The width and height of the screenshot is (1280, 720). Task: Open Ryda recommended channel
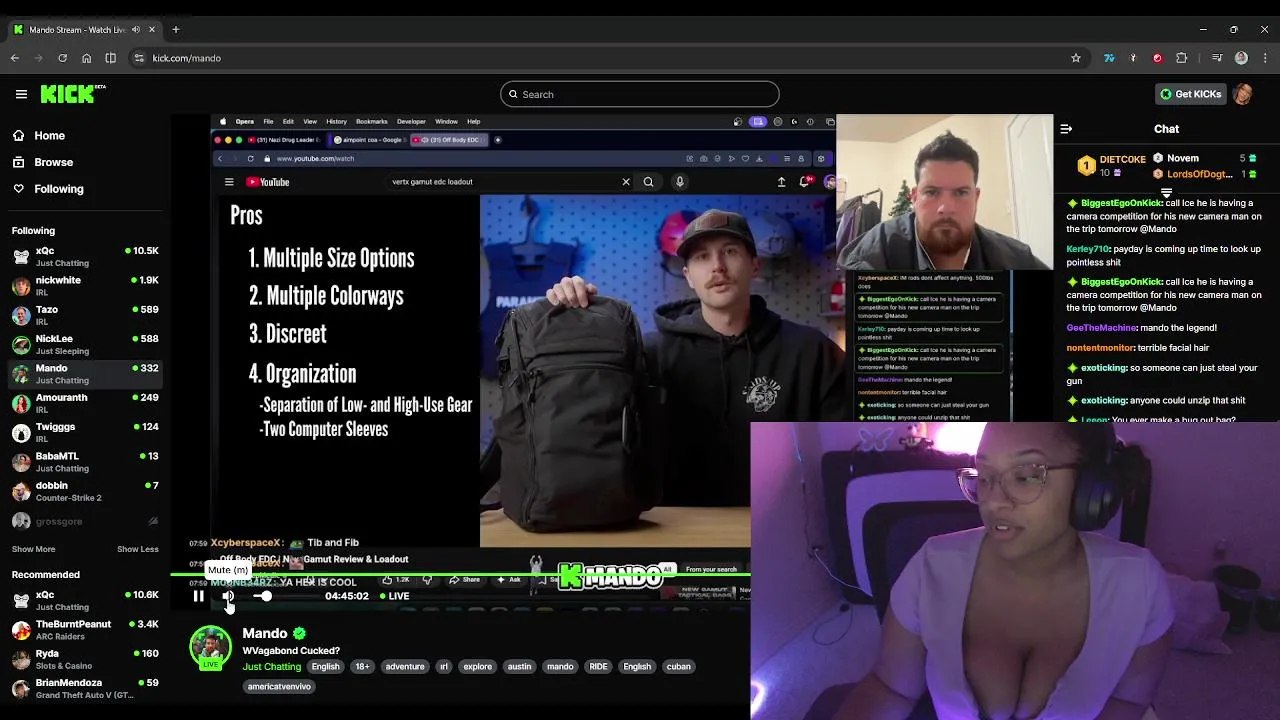pos(85,659)
